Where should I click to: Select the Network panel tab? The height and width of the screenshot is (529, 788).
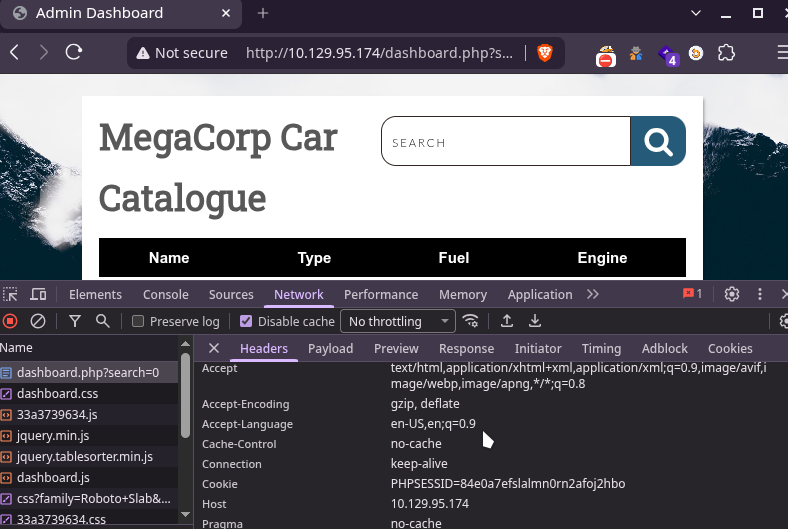[x=299, y=294]
